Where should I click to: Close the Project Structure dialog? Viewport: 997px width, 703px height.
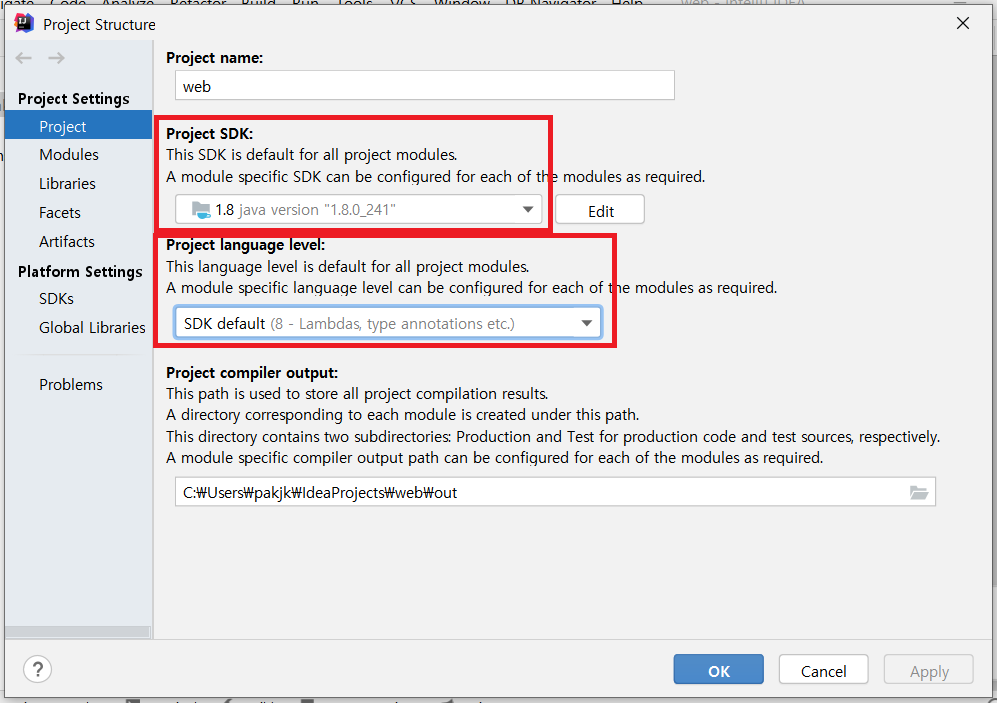point(963,24)
